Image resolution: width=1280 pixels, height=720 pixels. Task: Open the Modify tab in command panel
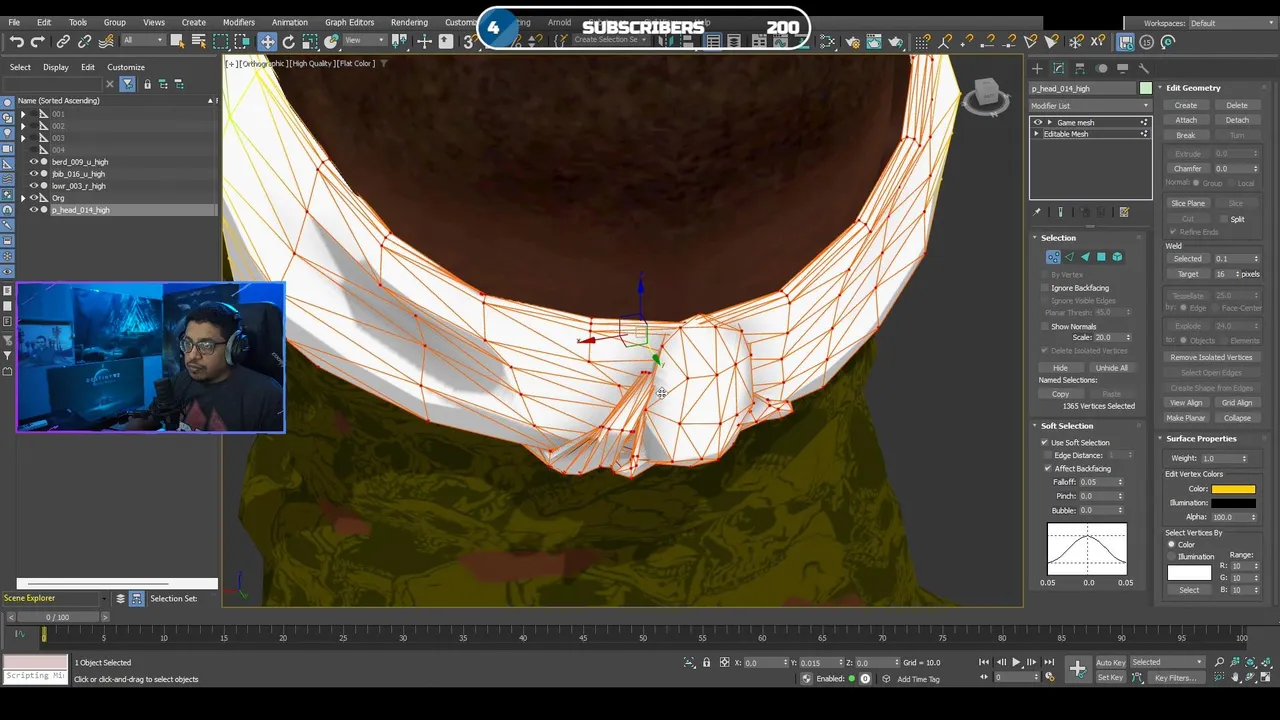pos(1058,68)
